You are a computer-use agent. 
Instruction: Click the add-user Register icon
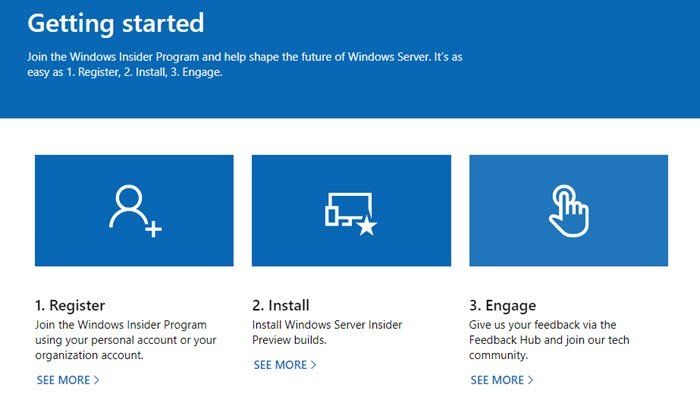tap(135, 211)
